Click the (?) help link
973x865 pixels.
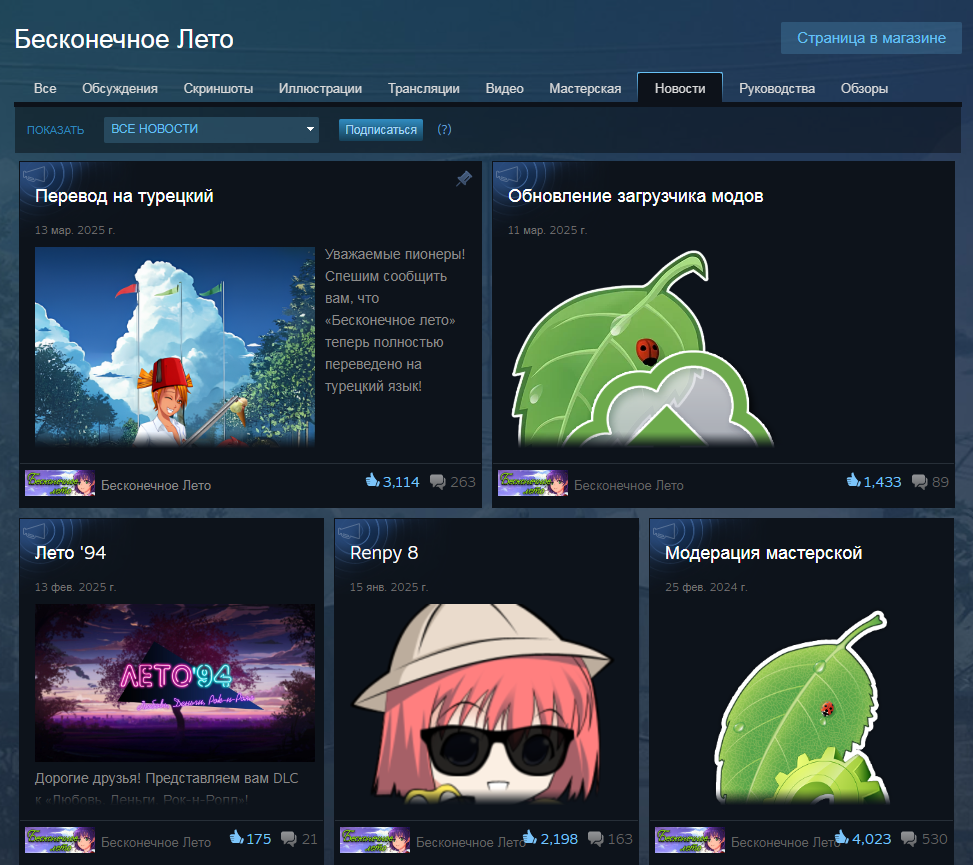pos(444,130)
